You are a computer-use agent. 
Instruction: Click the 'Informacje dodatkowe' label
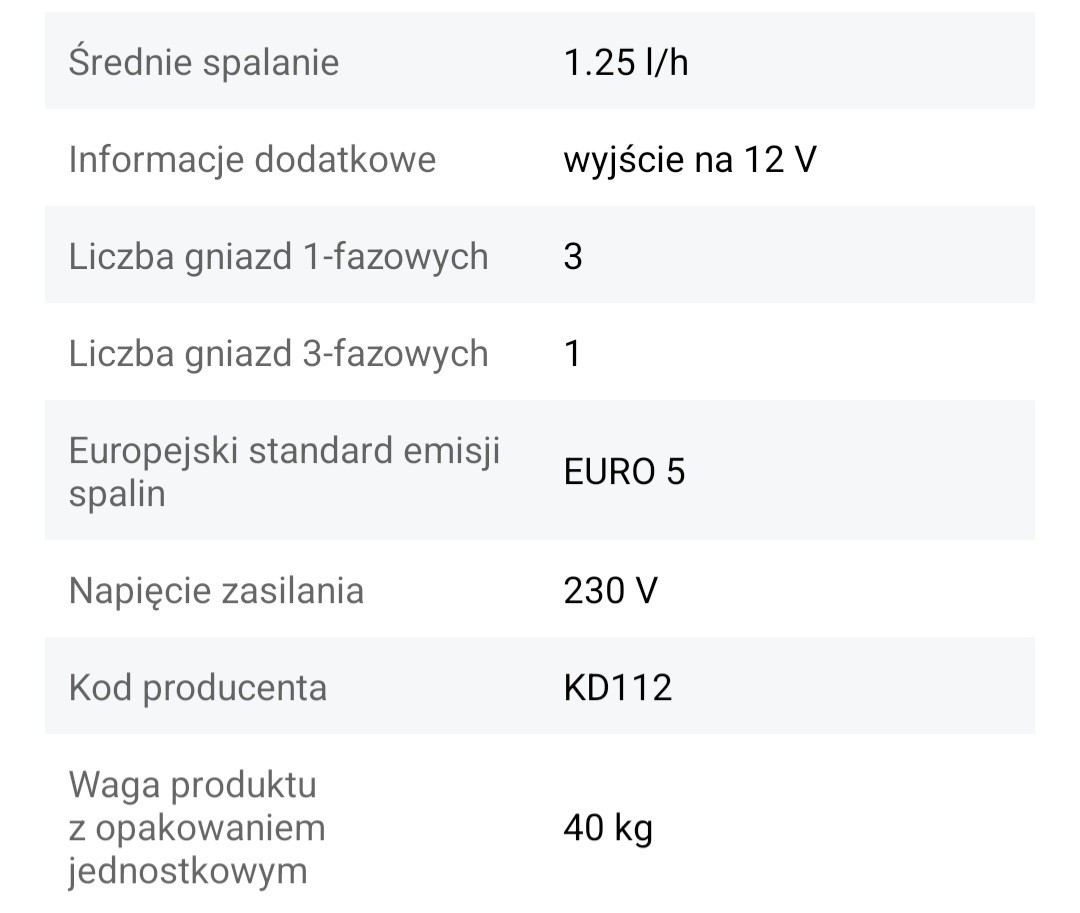click(x=252, y=159)
